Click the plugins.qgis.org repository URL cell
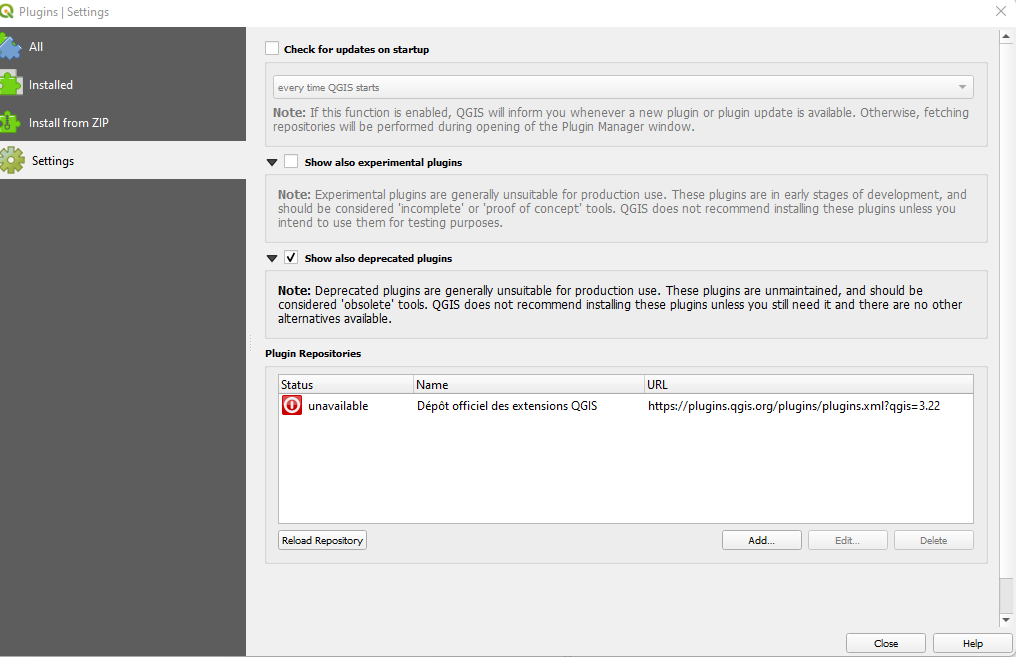 (794, 406)
